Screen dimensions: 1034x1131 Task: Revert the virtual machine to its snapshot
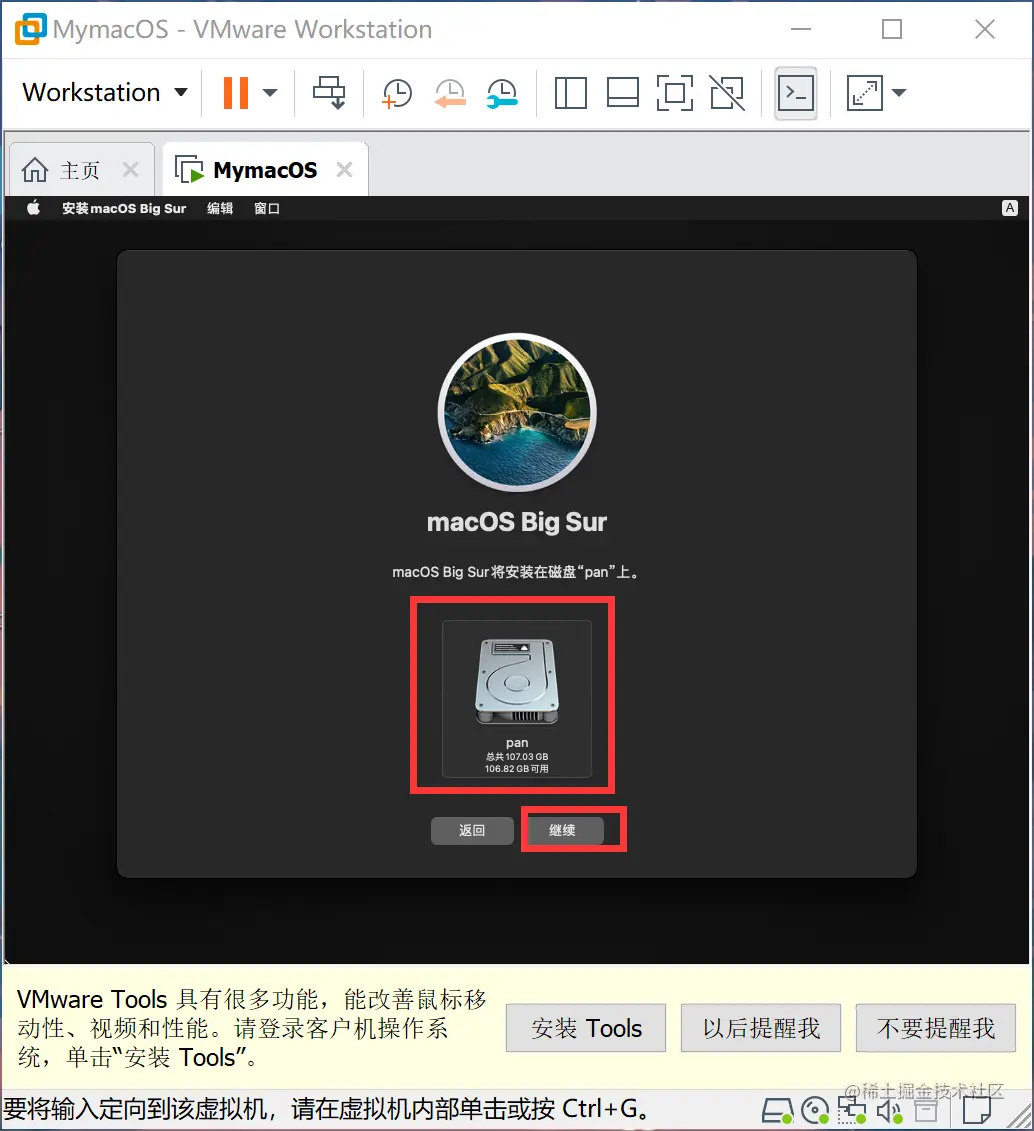(x=449, y=94)
